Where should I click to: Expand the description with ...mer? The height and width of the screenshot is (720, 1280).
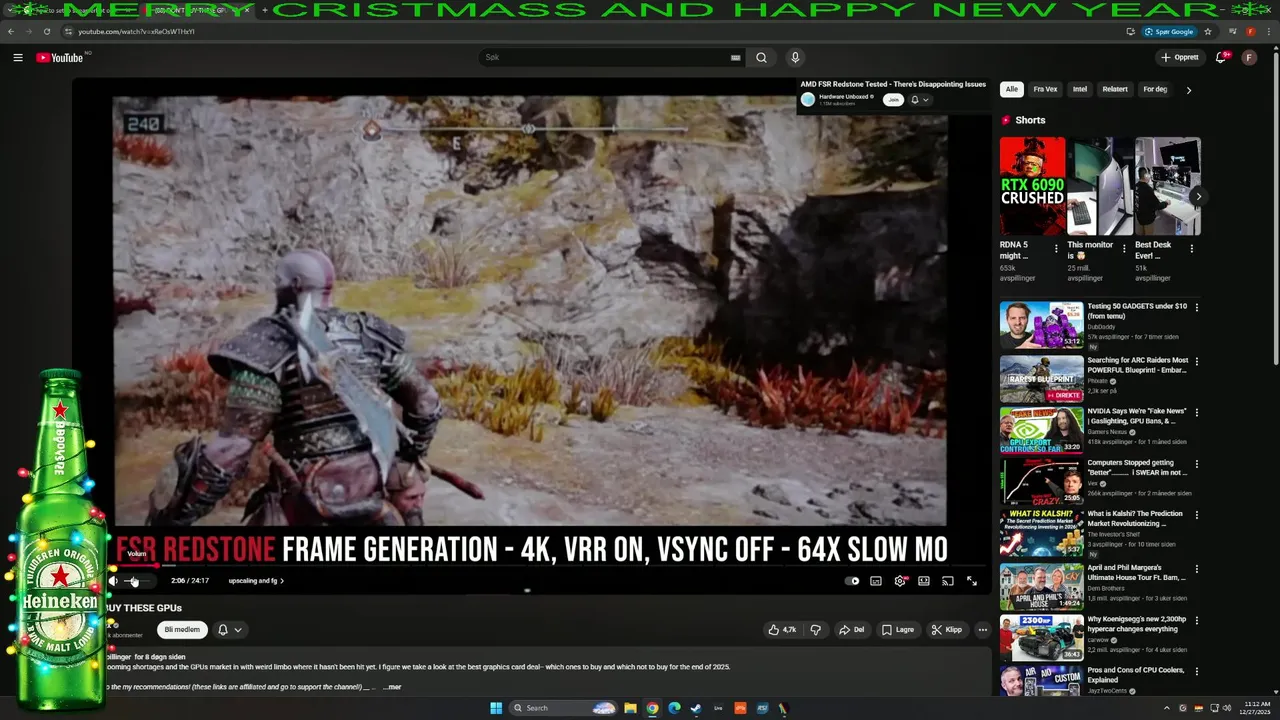[x=392, y=687]
